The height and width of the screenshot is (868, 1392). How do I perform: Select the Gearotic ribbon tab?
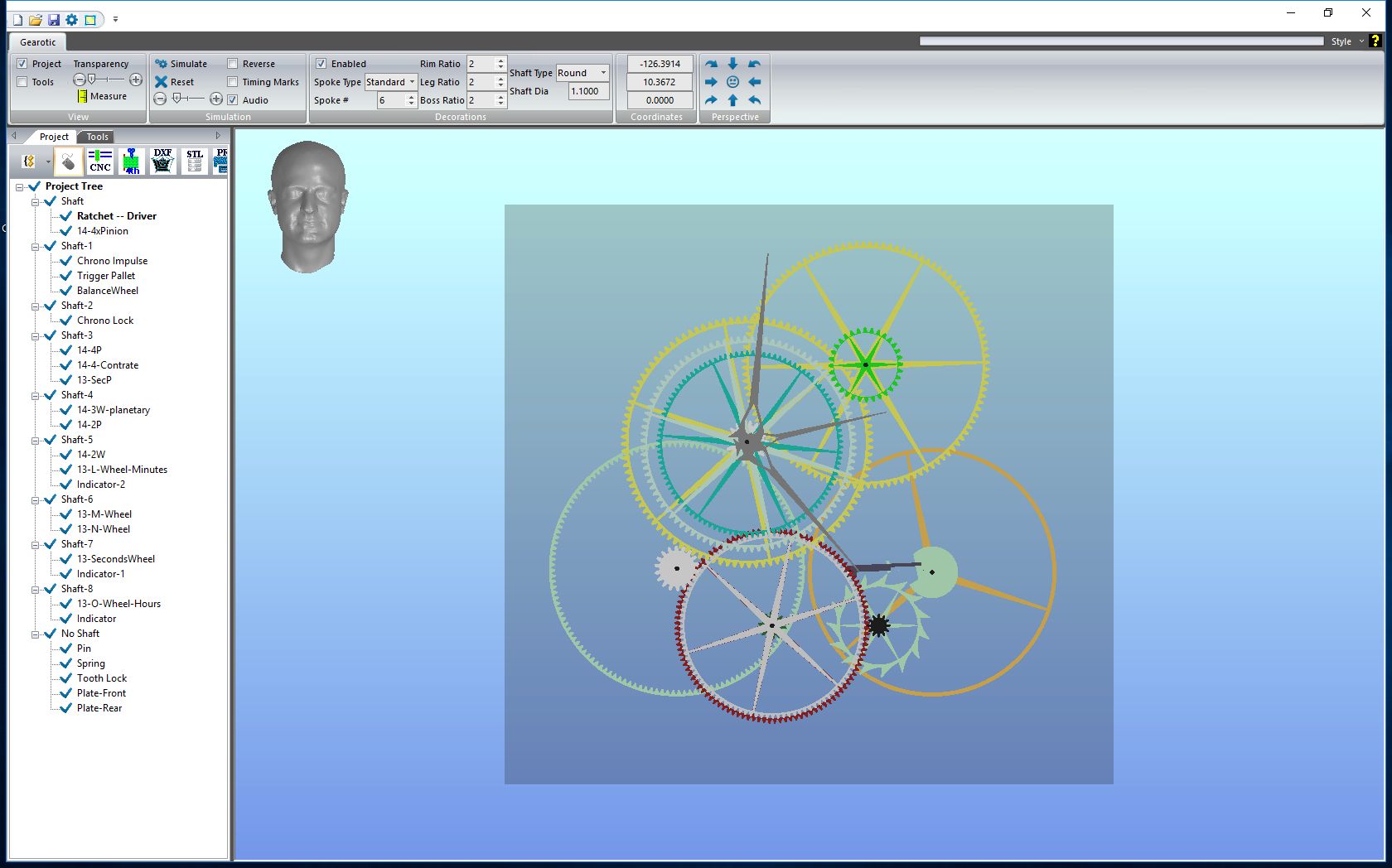[38, 42]
